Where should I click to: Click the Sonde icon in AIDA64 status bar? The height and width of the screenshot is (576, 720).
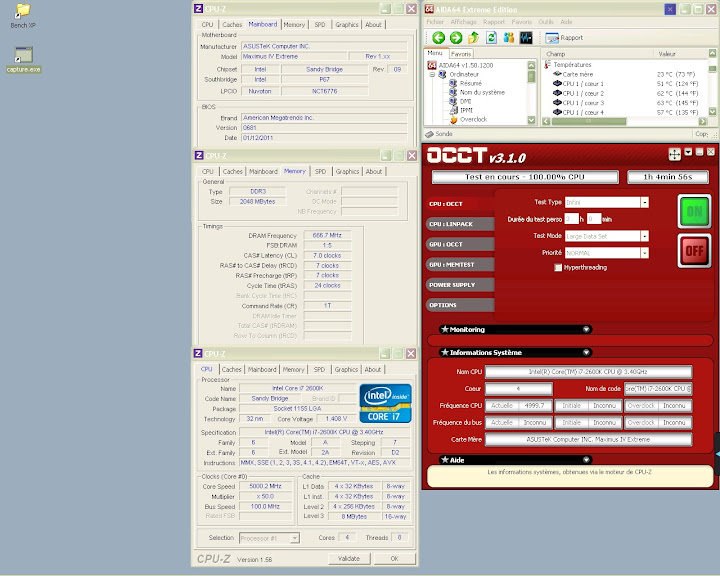pyautogui.click(x=429, y=134)
